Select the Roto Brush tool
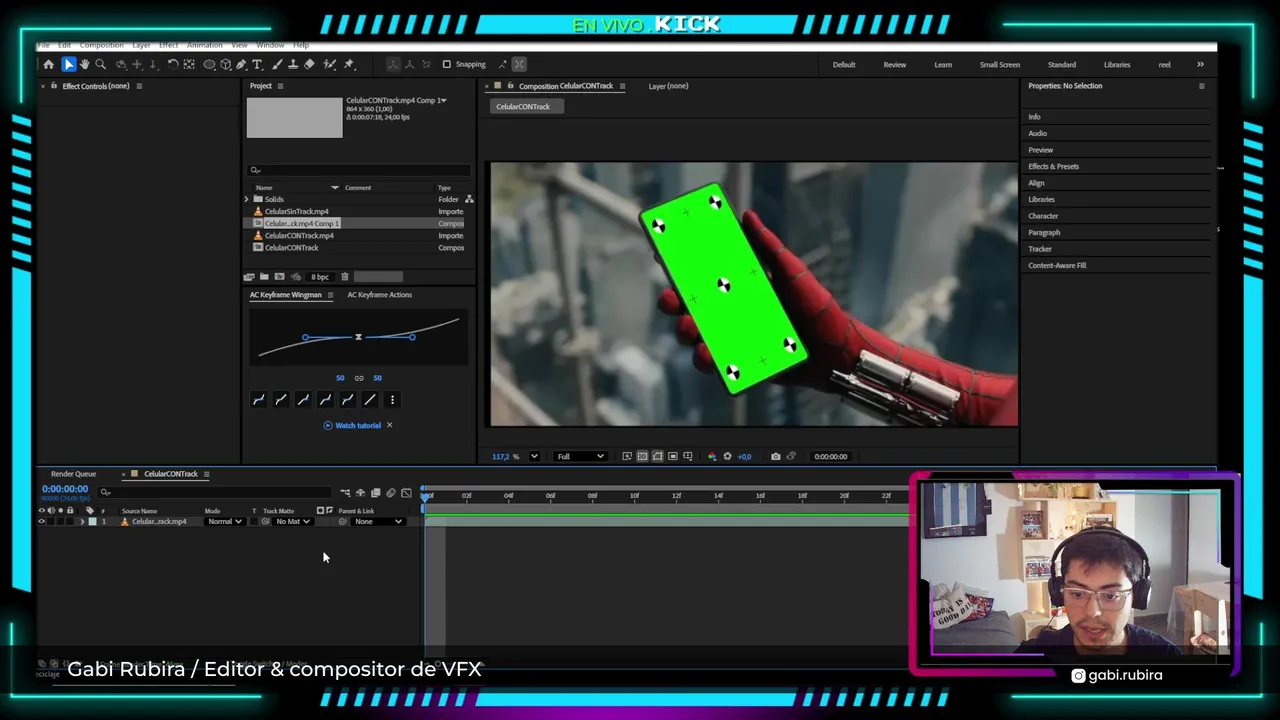This screenshot has height=720, width=1280. pos(329,64)
